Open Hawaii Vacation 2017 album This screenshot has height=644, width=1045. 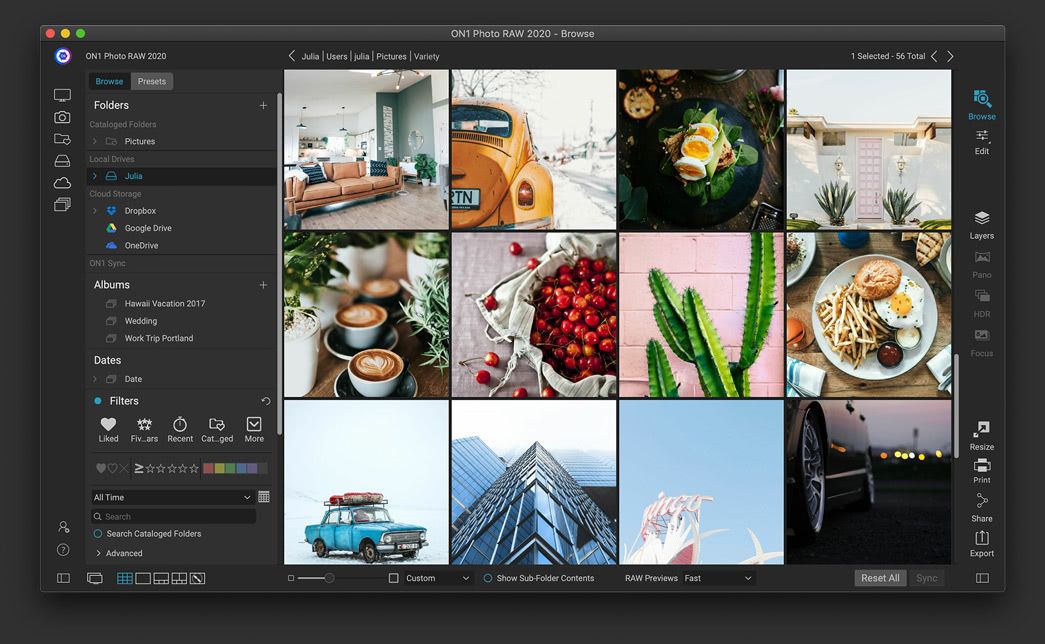click(x=165, y=303)
